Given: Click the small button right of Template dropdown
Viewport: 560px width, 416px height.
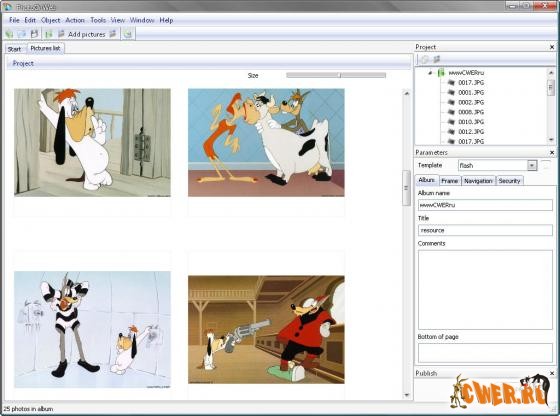Looking at the screenshot, I should click(x=545, y=165).
